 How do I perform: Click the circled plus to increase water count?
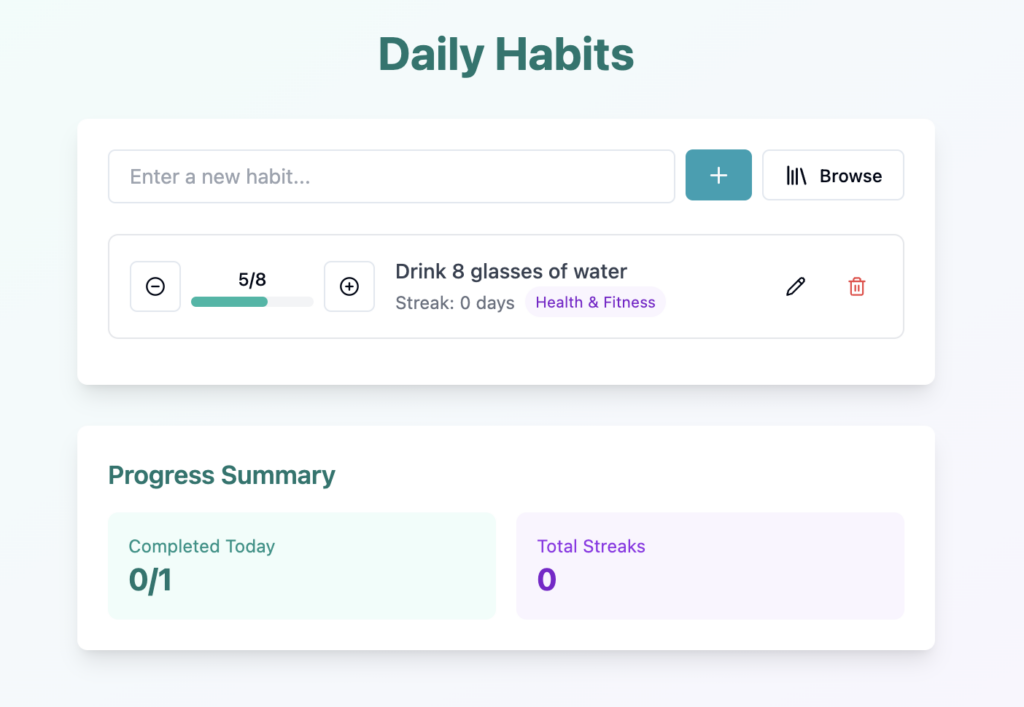[x=349, y=287]
